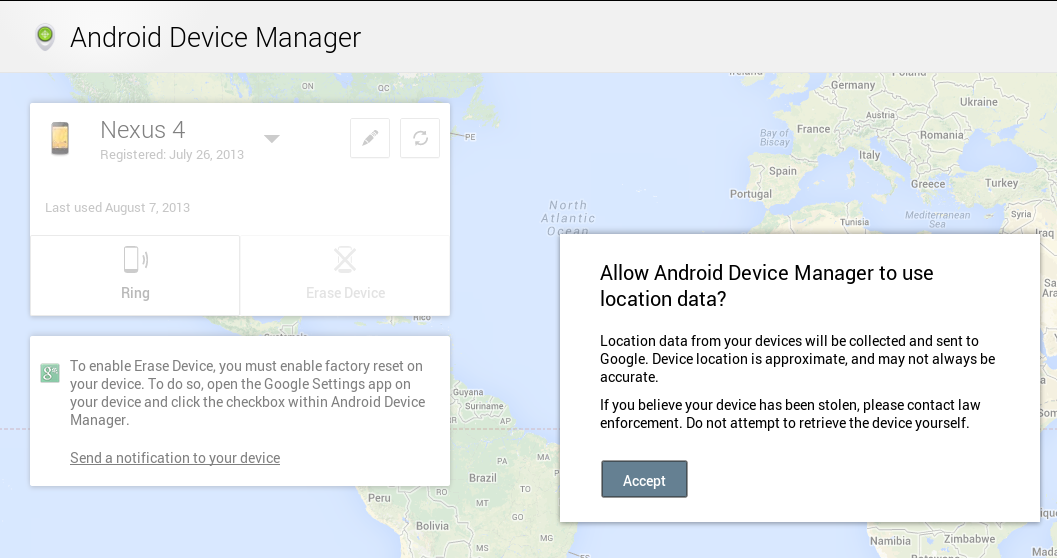Image resolution: width=1057 pixels, height=558 pixels.
Task: Click the Germany label on the map
Action: point(853,85)
